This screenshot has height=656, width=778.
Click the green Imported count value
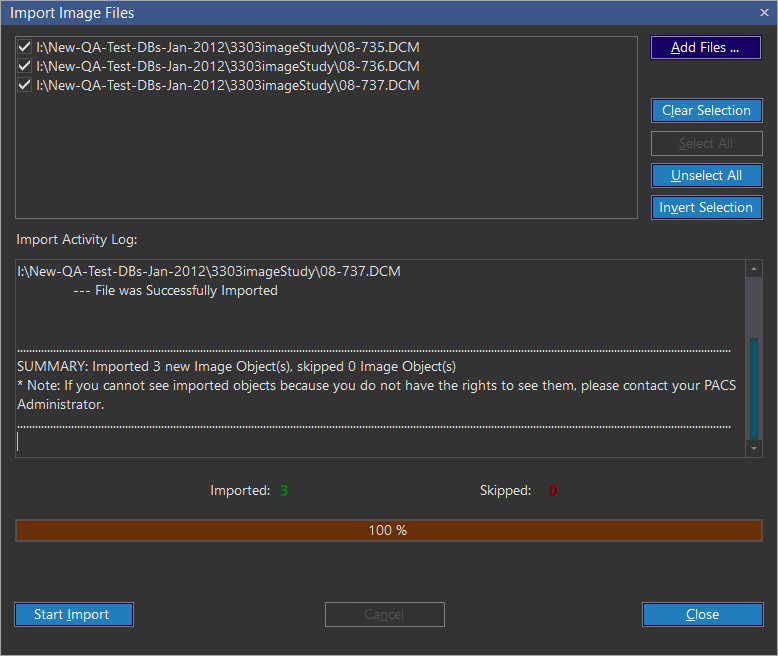click(284, 491)
